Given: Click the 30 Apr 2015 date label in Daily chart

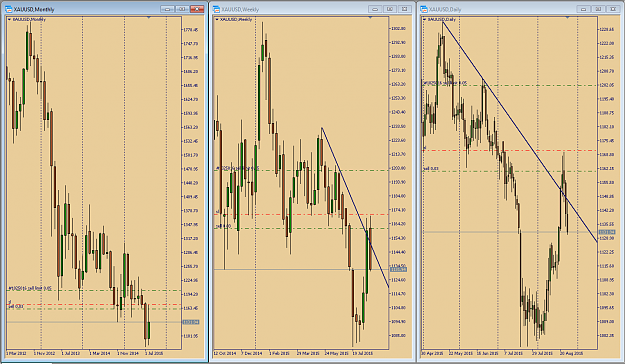Looking at the screenshot, I should pos(432,353).
